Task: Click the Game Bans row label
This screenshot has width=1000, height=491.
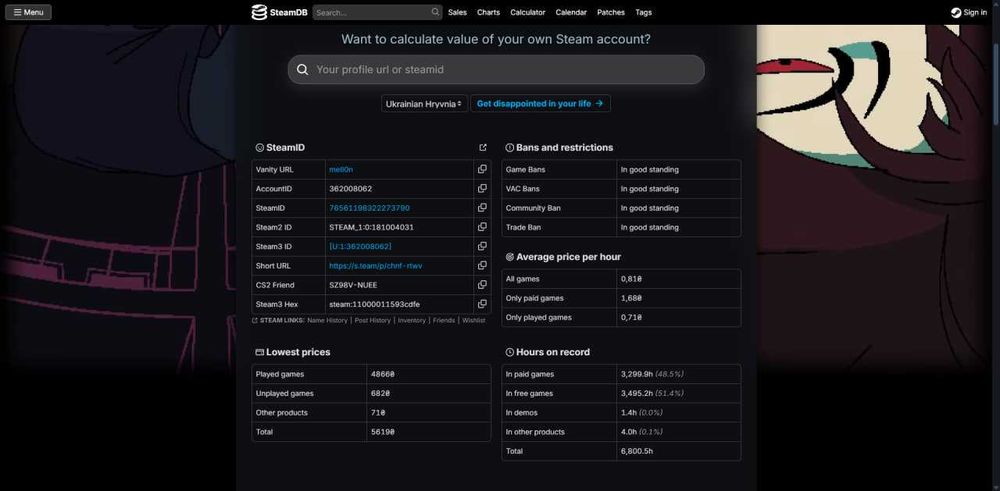Action: click(x=525, y=170)
